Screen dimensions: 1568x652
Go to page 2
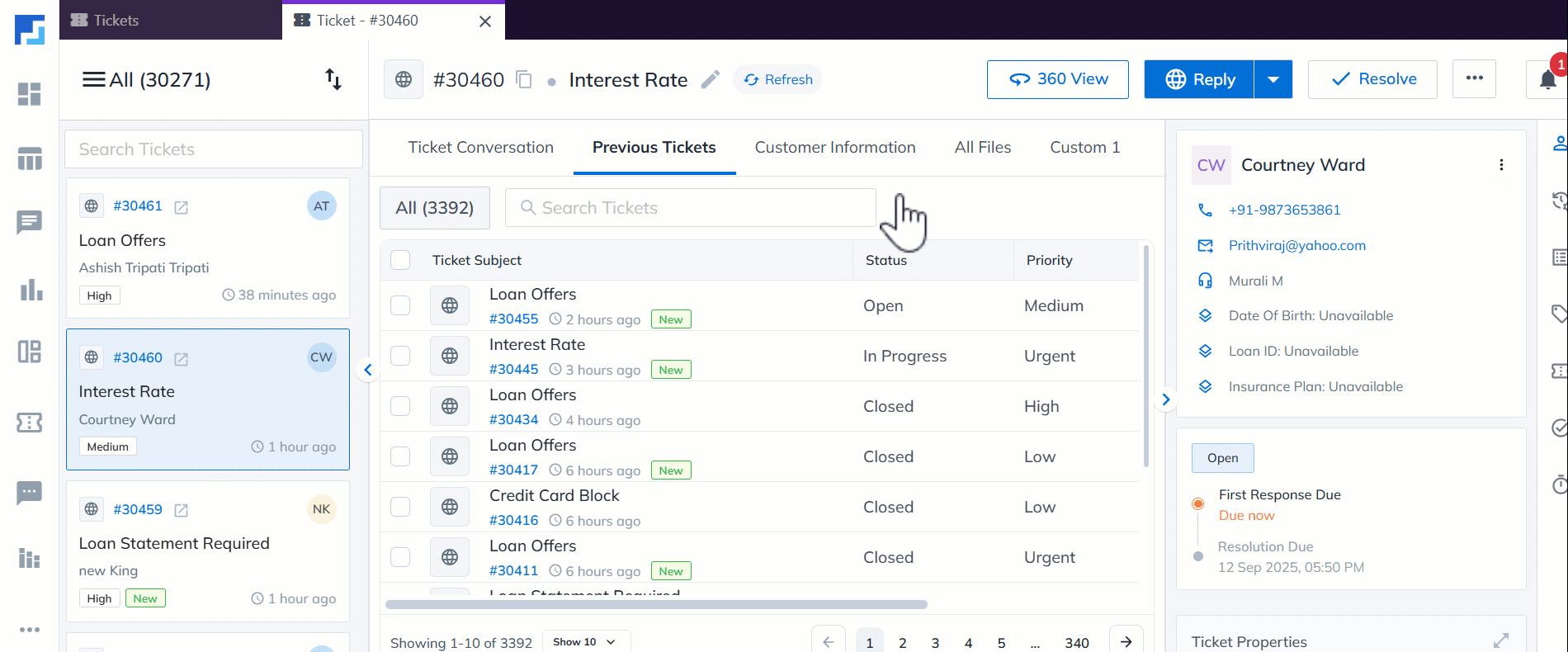pos(903,642)
